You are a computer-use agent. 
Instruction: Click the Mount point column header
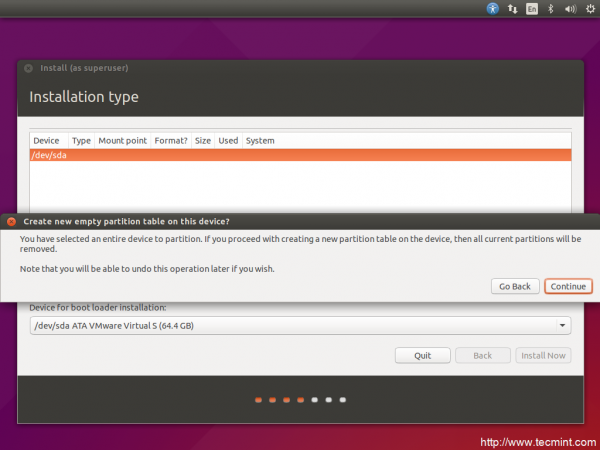[x=122, y=141]
